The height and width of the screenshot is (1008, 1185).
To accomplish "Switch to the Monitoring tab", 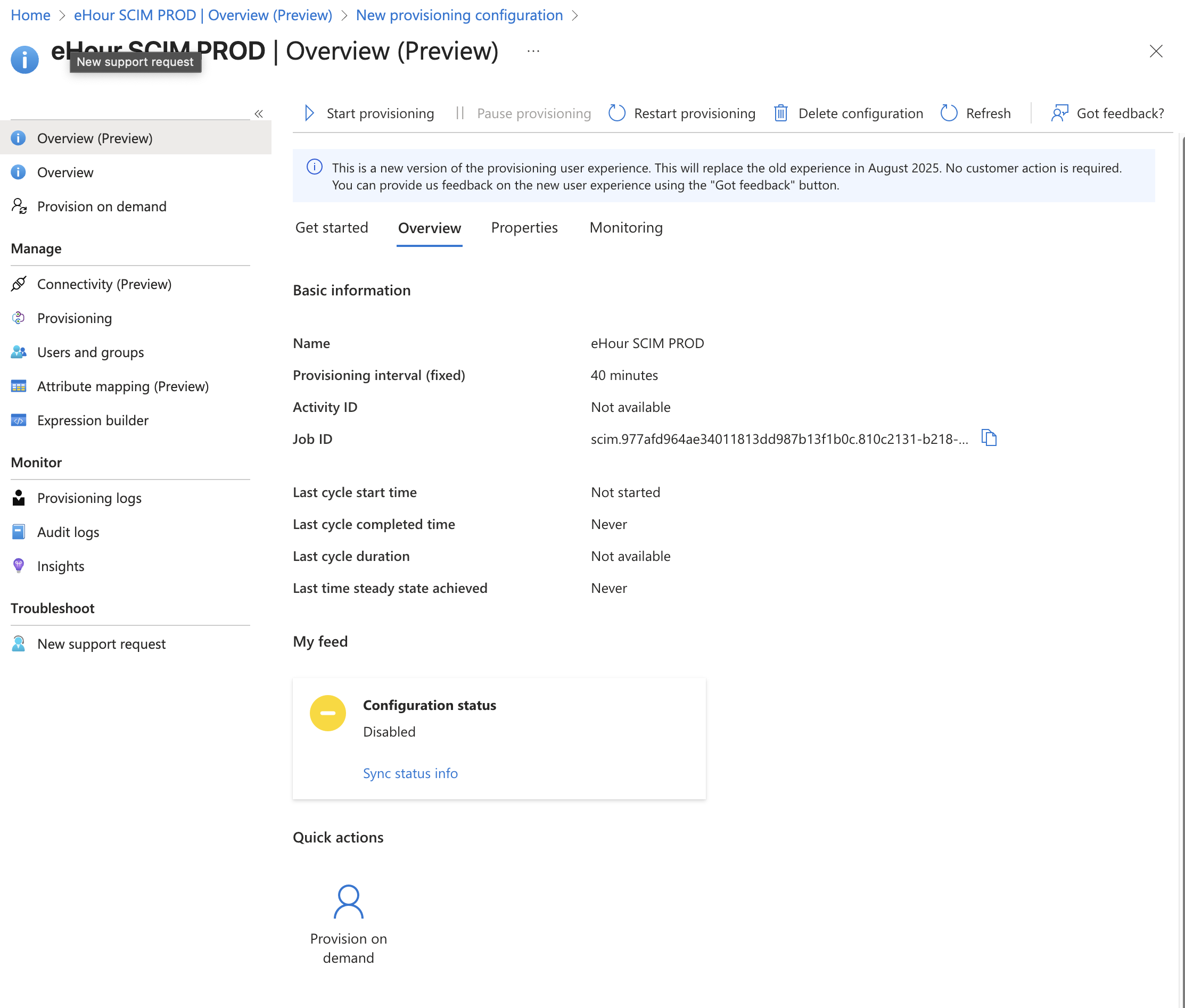I will 626,227.
